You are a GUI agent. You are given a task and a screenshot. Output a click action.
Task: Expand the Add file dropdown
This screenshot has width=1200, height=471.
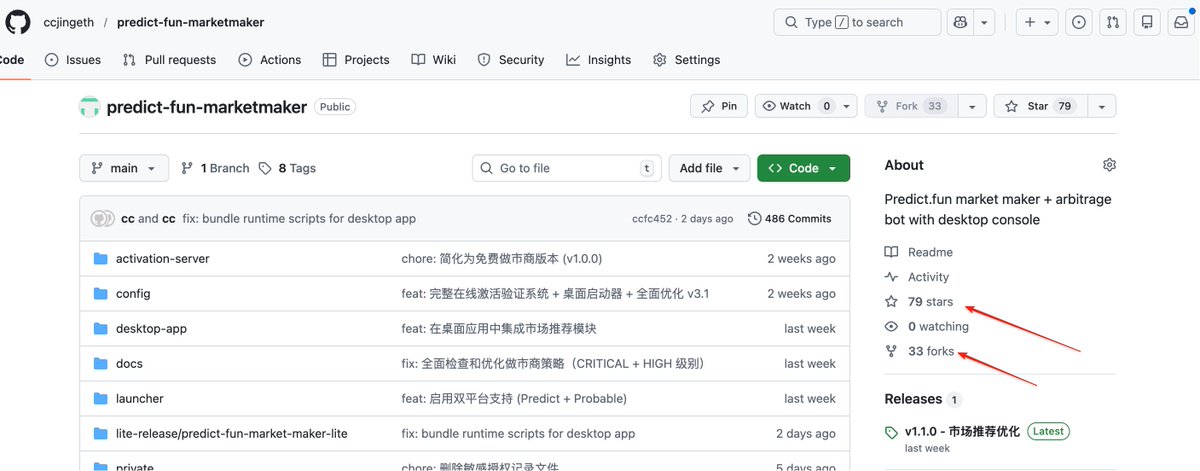pyautogui.click(x=709, y=168)
